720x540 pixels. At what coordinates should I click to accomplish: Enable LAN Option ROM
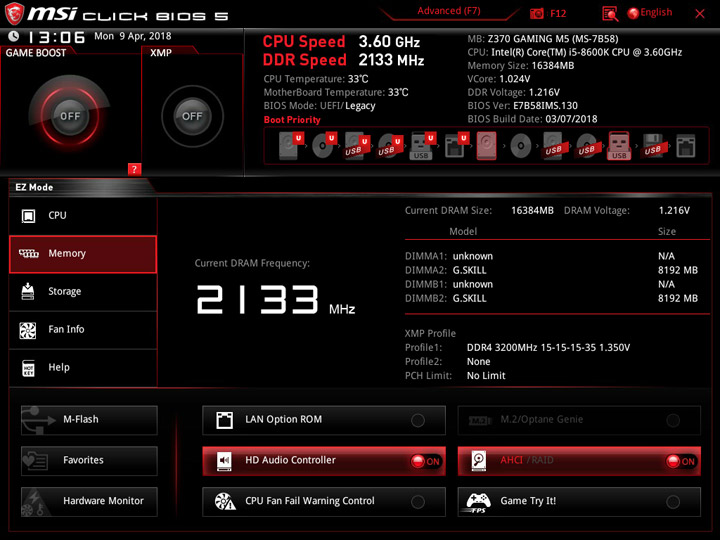click(x=324, y=420)
